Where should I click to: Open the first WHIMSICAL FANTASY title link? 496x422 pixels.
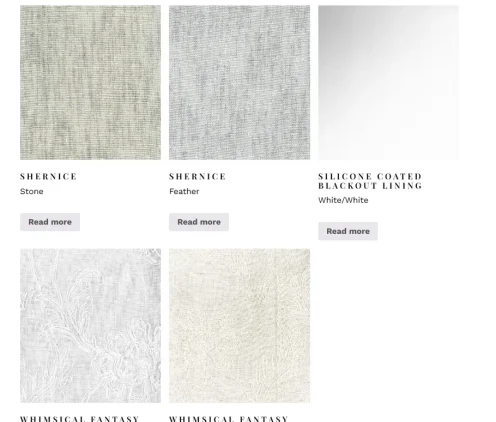[x=80, y=419]
